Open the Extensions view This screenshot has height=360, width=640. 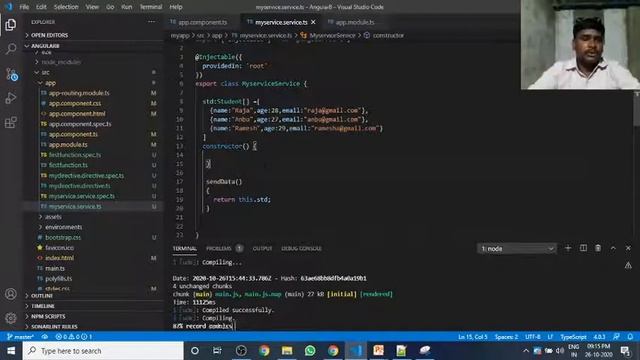tap(11, 122)
